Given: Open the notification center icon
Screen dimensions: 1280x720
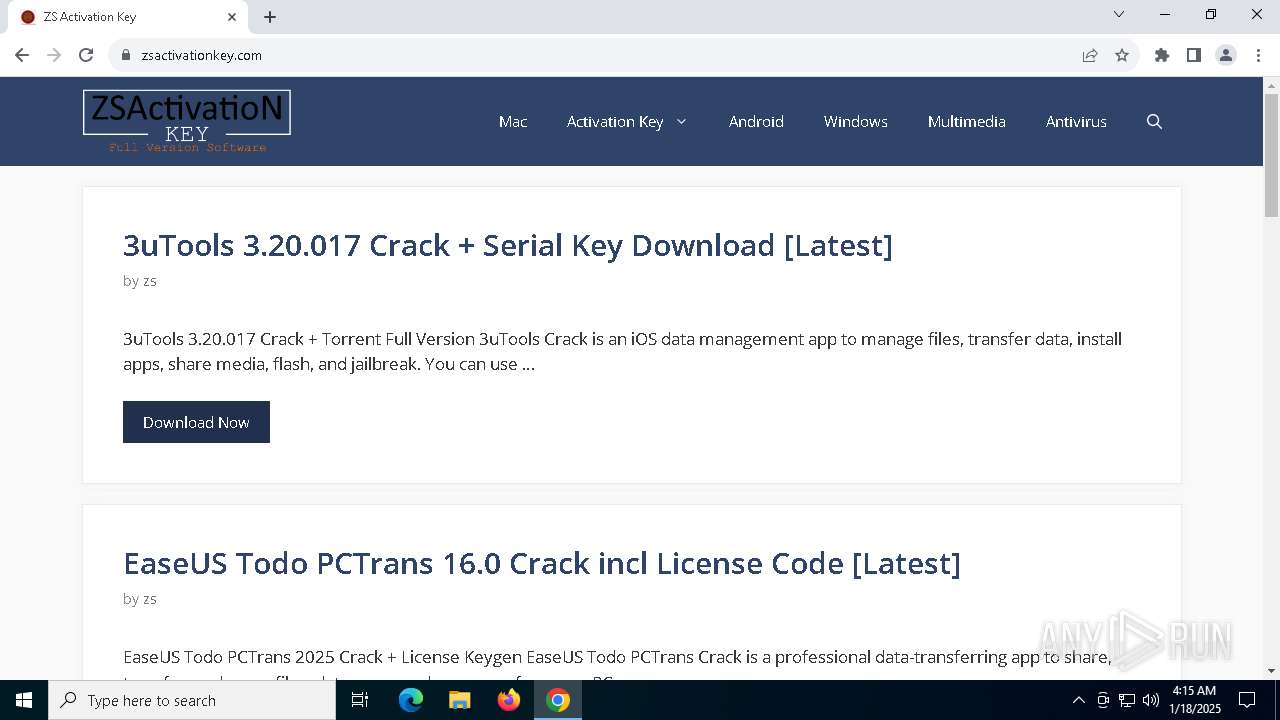Looking at the screenshot, I should (1247, 700).
